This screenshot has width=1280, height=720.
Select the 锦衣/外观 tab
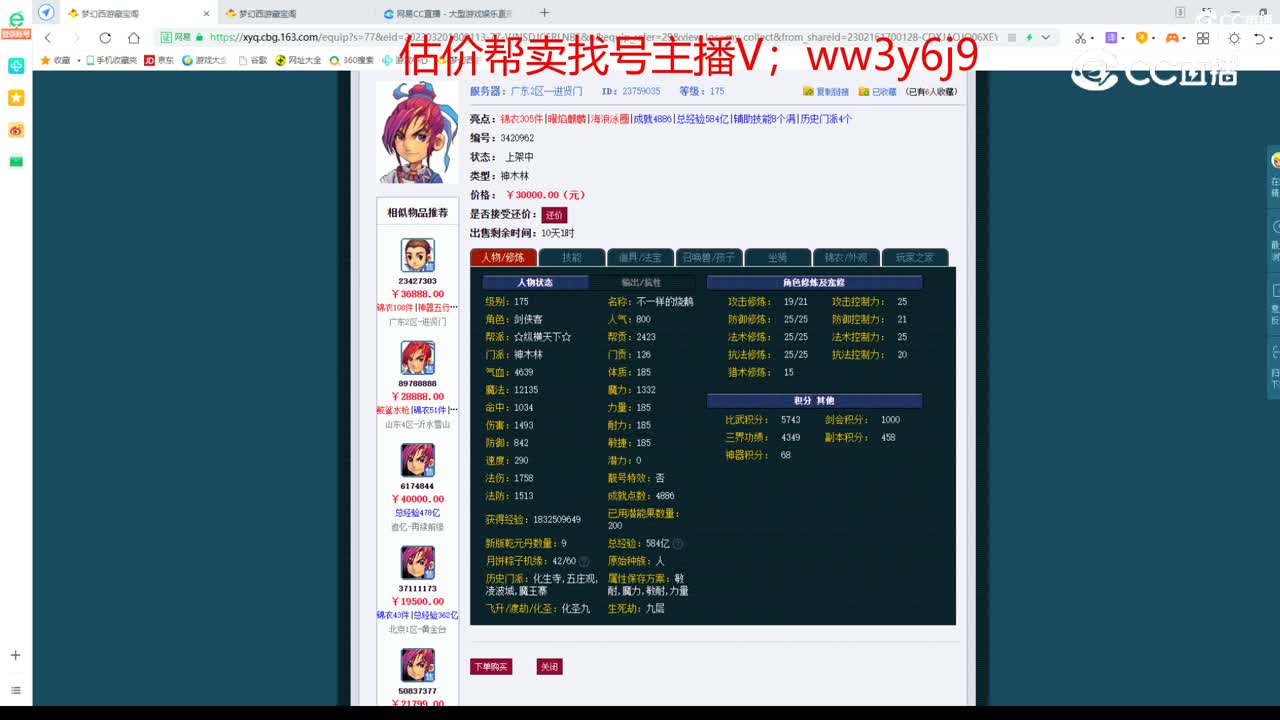[846, 257]
